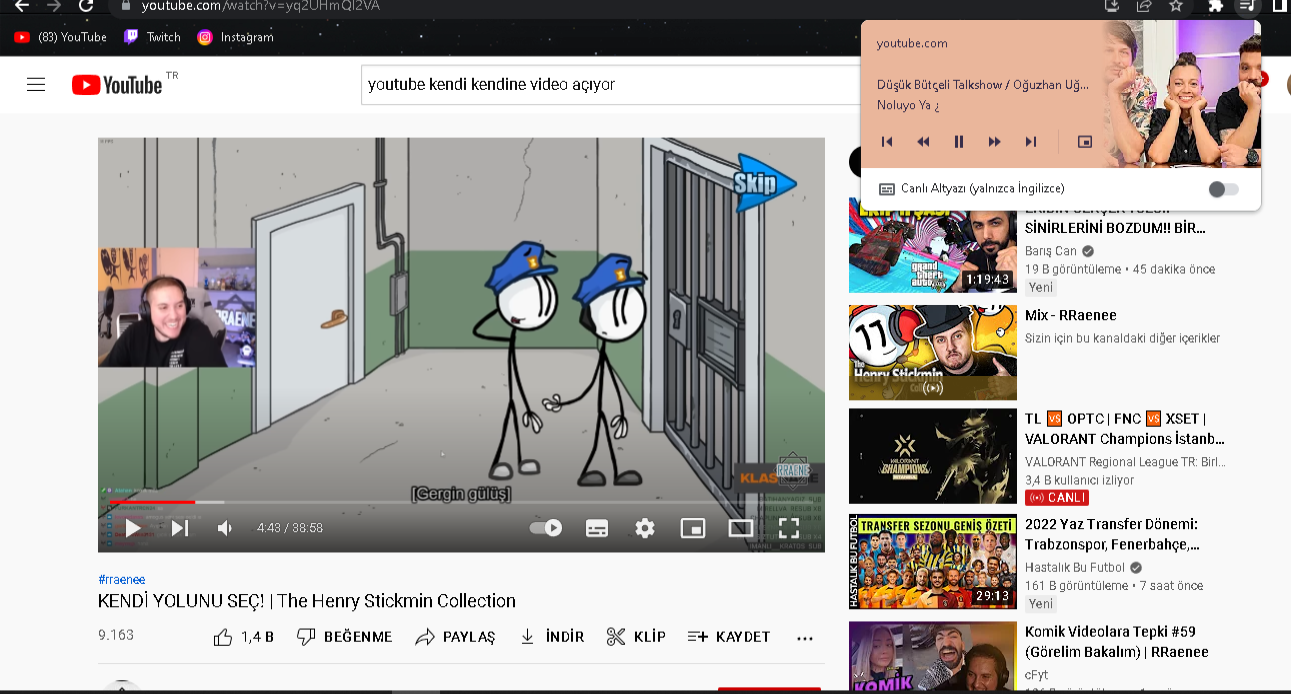1291x694 pixels.
Task: Switch to theater mode
Action: click(x=741, y=528)
